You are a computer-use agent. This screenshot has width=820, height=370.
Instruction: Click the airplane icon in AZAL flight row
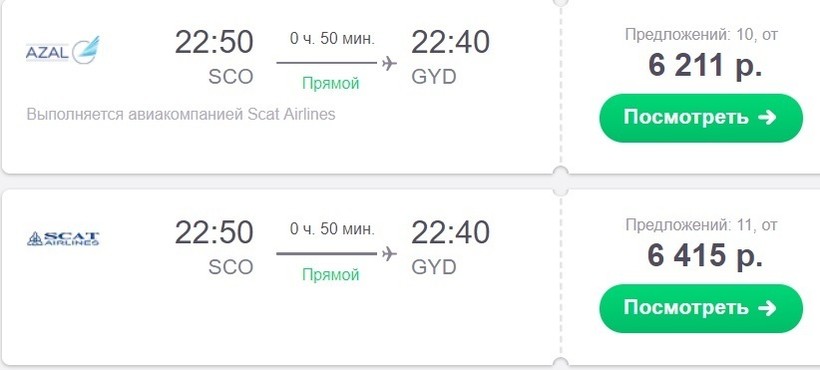pyautogui.click(x=389, y=63)
